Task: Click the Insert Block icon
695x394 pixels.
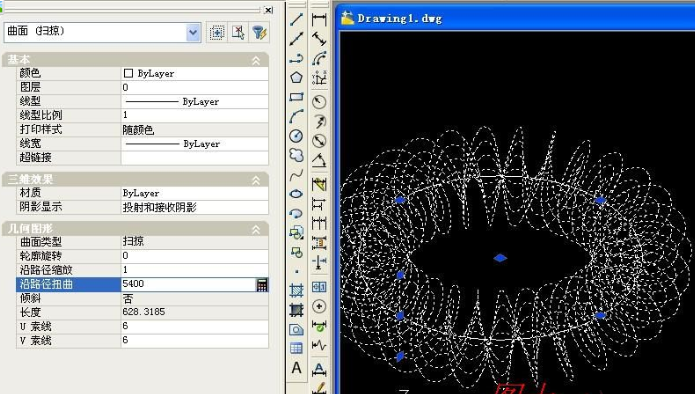Action: pos(297,232)
